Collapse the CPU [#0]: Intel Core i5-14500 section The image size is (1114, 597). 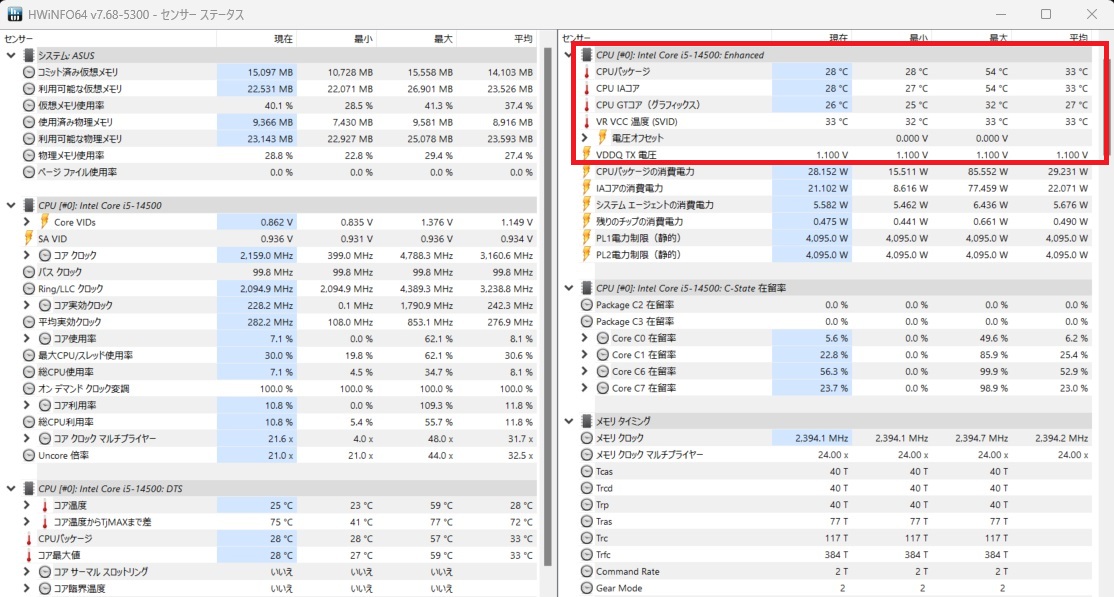click(11, 205)
